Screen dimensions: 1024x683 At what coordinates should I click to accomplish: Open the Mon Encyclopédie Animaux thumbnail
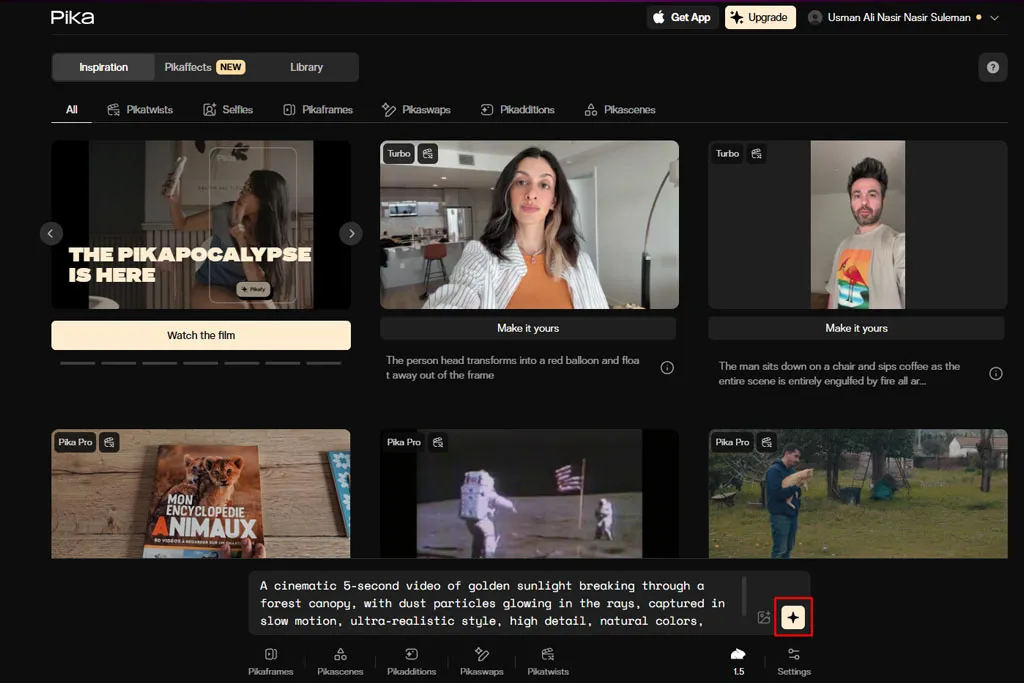pyautogui.click(x=201, y=494)
